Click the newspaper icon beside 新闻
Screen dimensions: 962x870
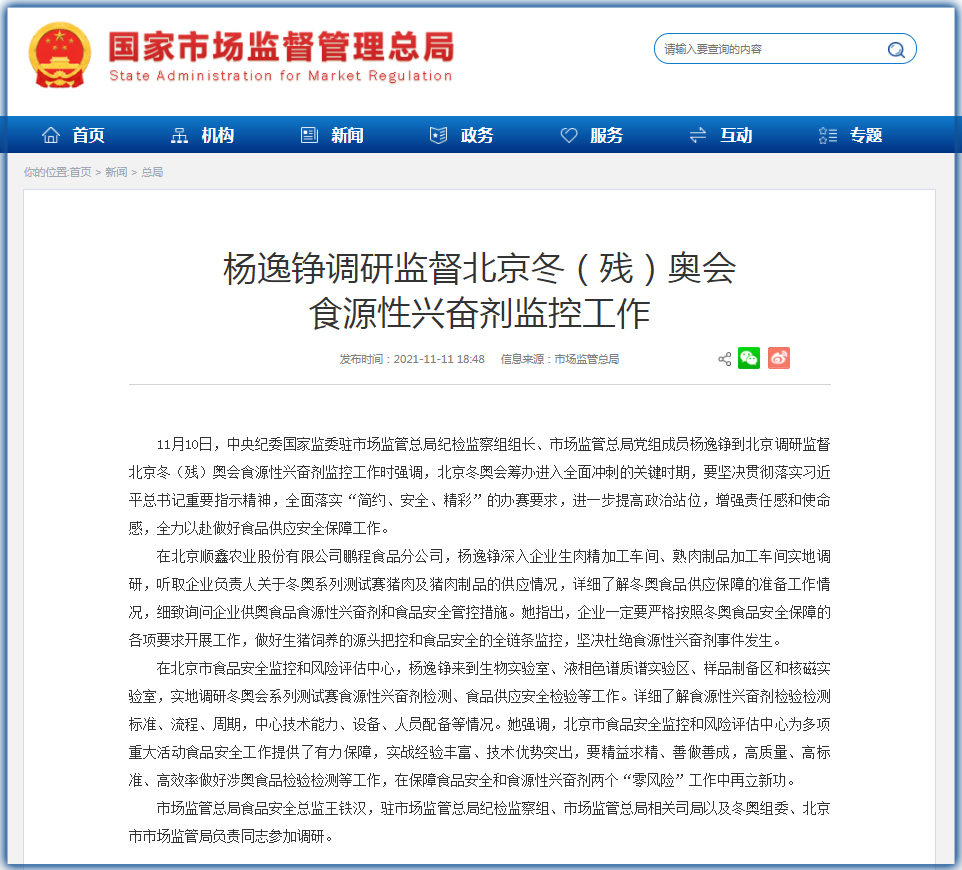click(309, 135)
